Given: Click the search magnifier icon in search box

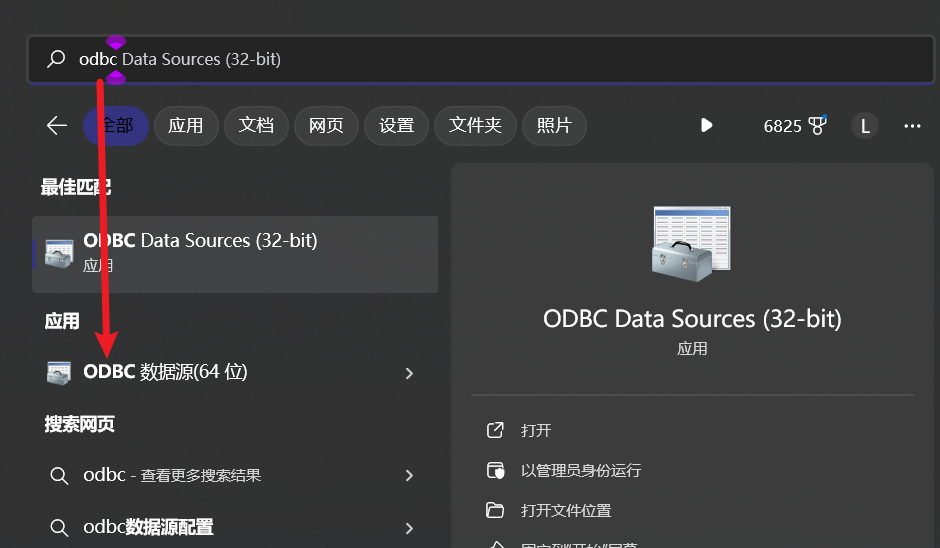Looking at the screenshot, I should coord(56,59).
